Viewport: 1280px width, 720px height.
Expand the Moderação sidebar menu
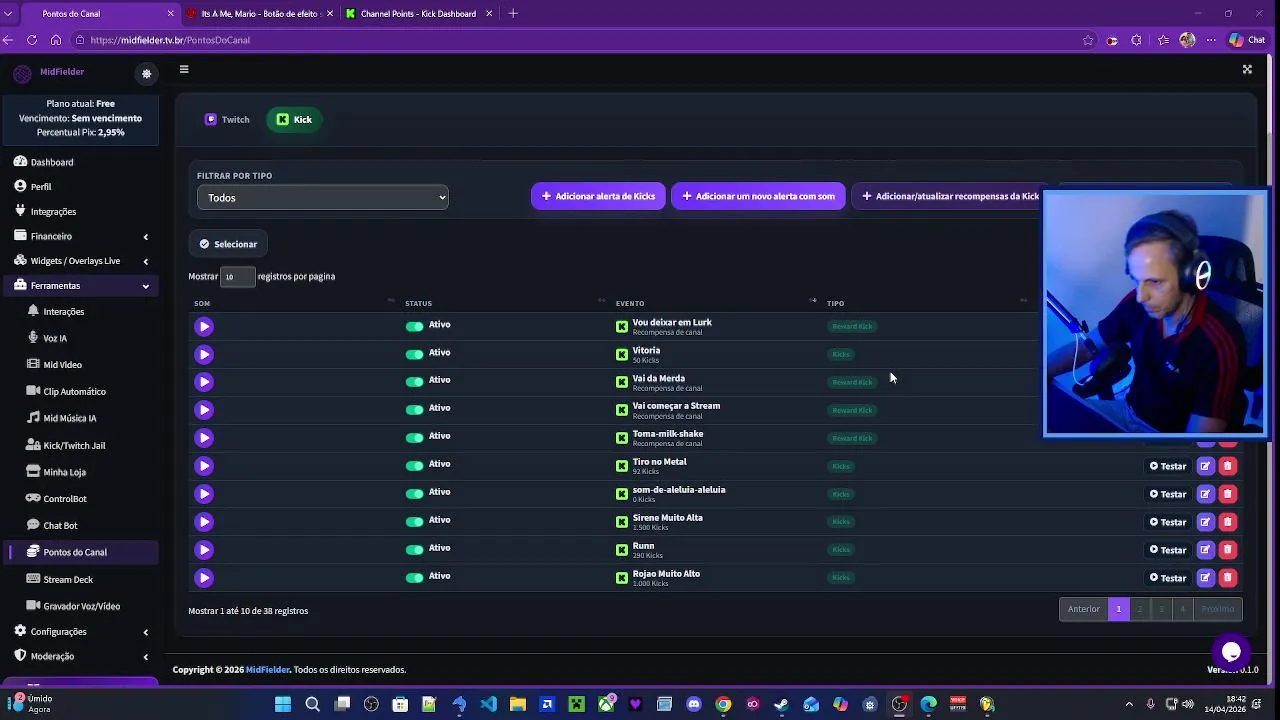point(80,657)
